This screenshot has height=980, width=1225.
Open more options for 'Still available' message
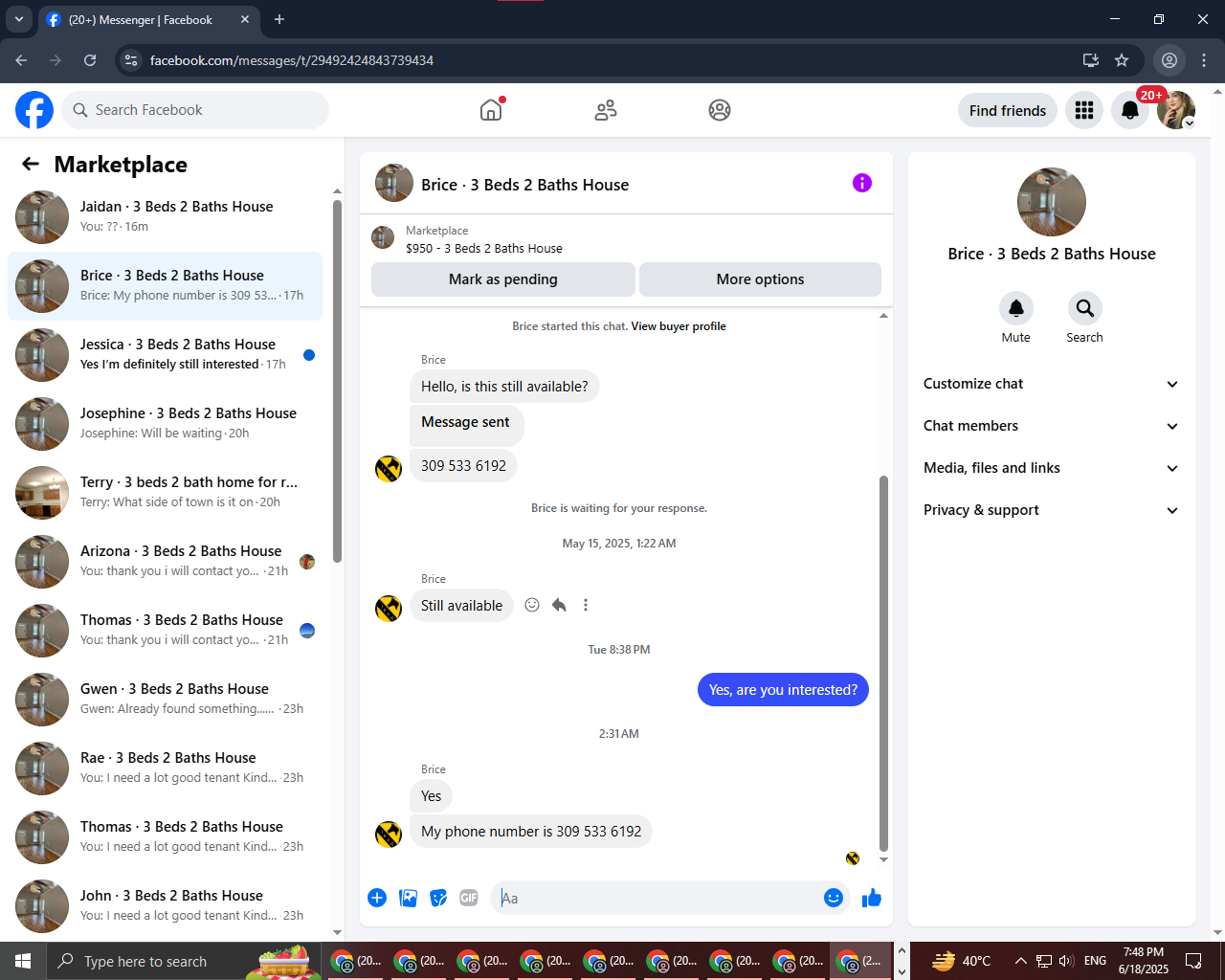[x=586, y=605]
